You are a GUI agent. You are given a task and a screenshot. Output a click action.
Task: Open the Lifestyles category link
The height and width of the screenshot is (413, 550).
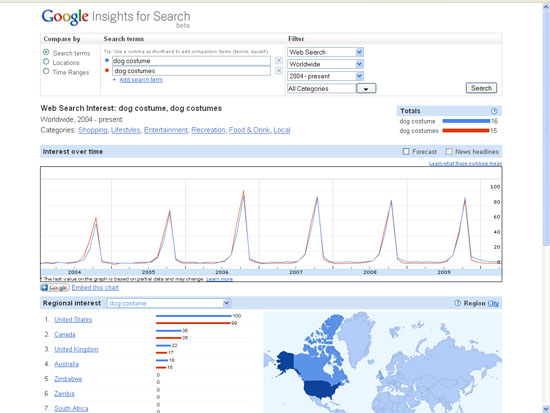[126, 130]
